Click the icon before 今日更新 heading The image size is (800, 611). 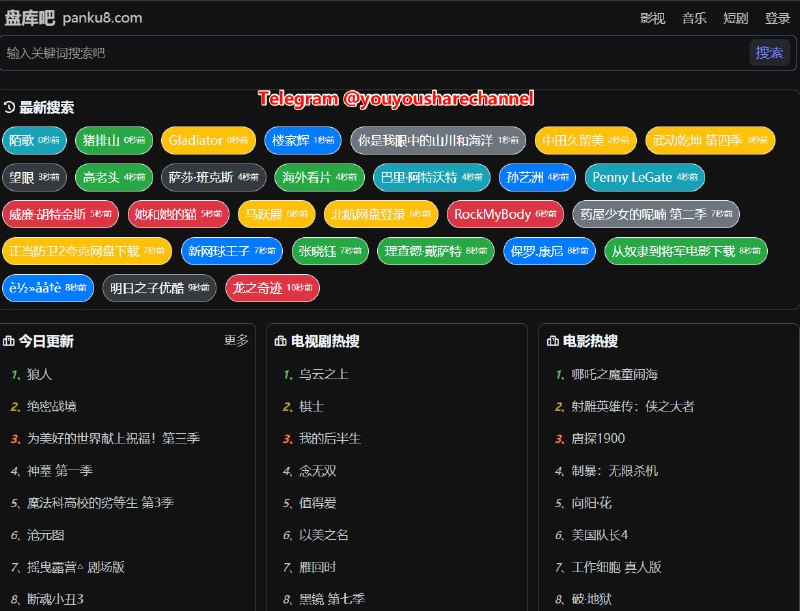click(9, 341)
